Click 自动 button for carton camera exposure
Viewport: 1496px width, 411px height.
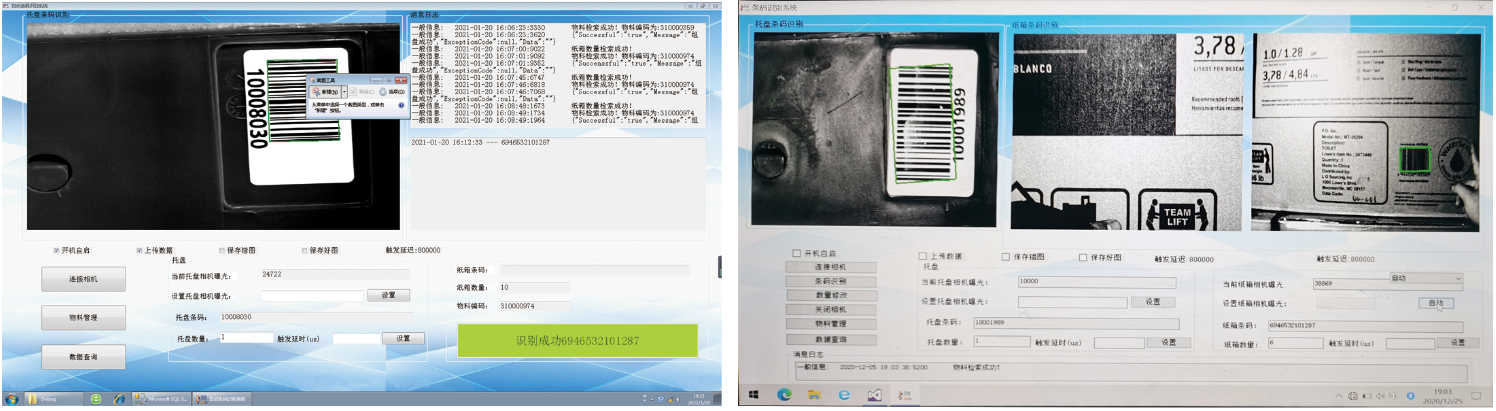click(x=1435, y=302)
